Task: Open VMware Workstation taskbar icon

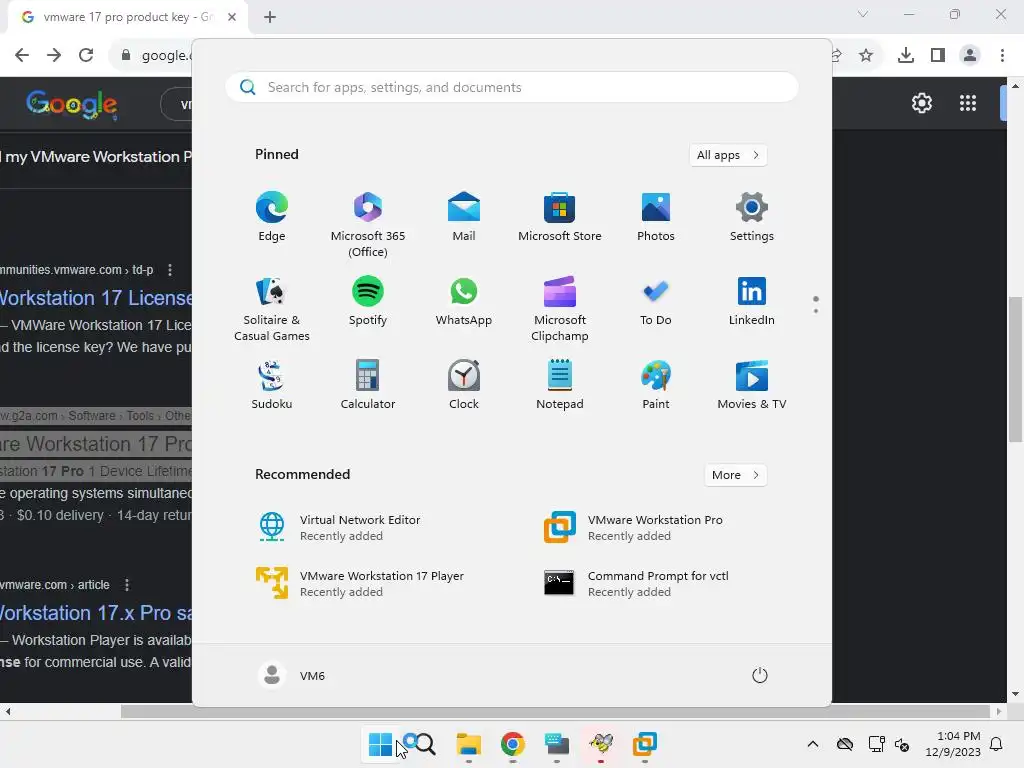Action: tap(645, 744)
